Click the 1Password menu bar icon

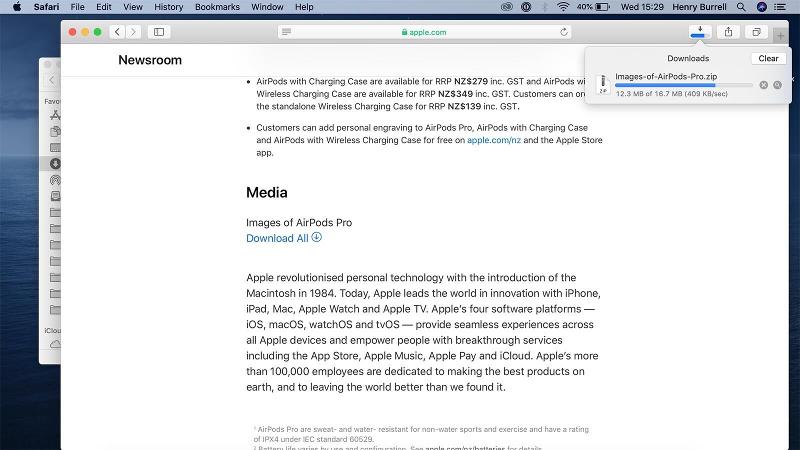526,7
